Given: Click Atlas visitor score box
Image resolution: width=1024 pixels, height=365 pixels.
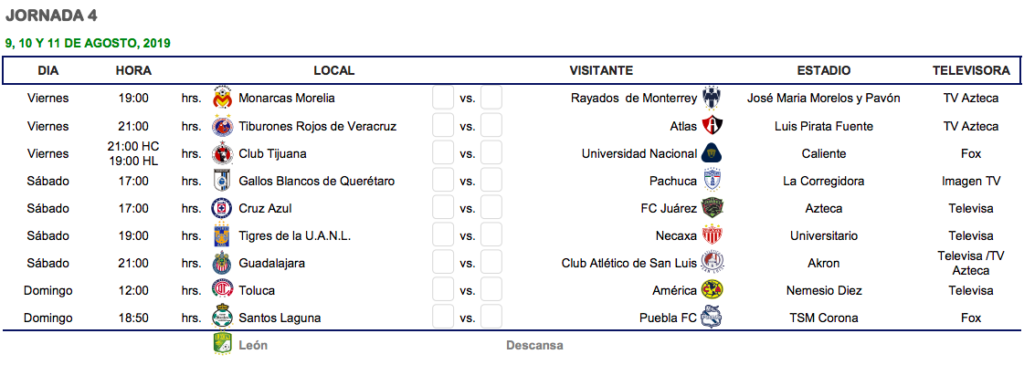Looking at the screenshot, I should pos(491,126).
